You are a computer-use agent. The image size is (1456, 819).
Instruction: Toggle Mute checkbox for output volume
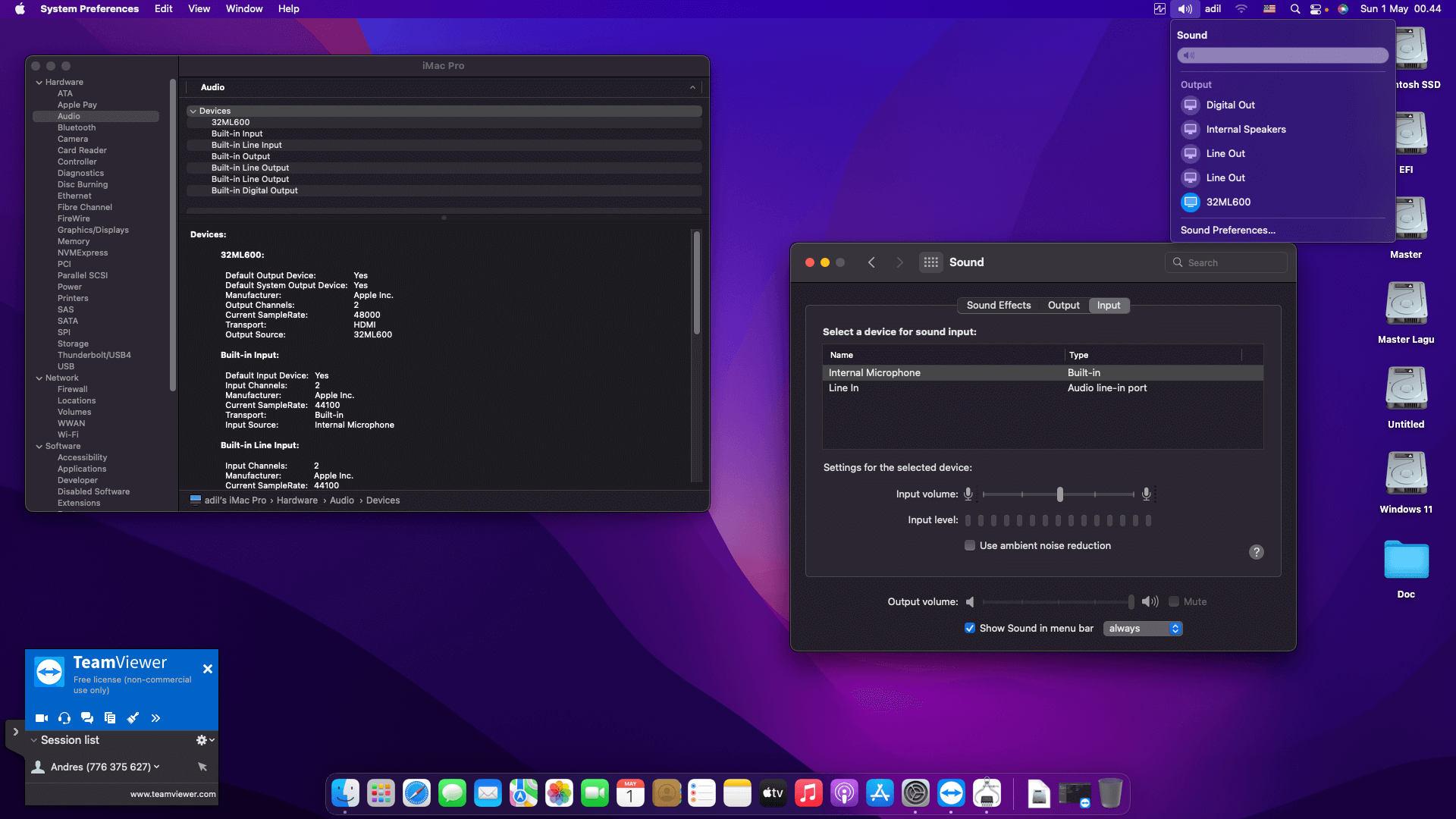coord(1174,601)
